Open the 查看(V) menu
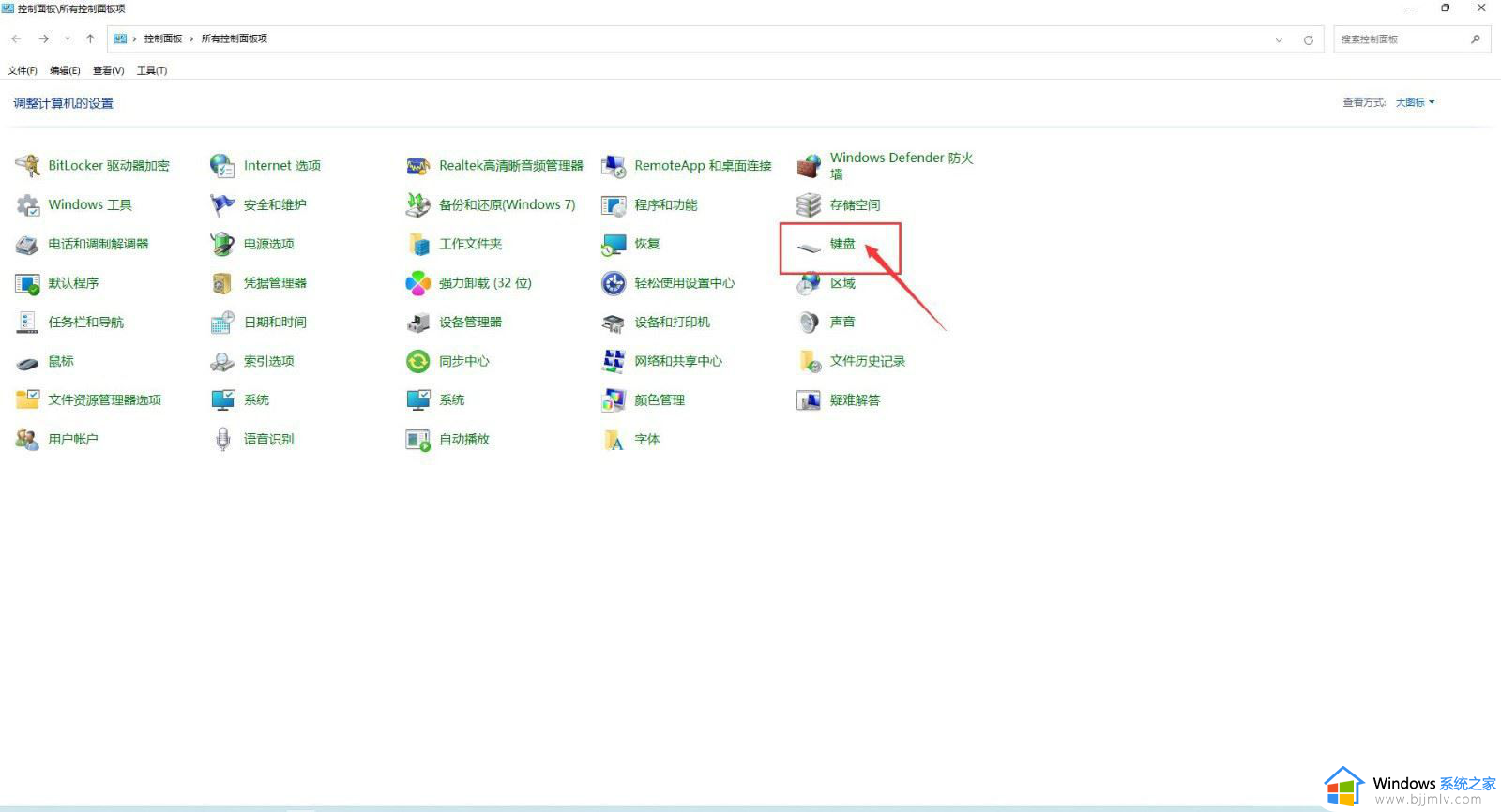The width and height of the screenshot is (1501, 812). tap(109, 71)
